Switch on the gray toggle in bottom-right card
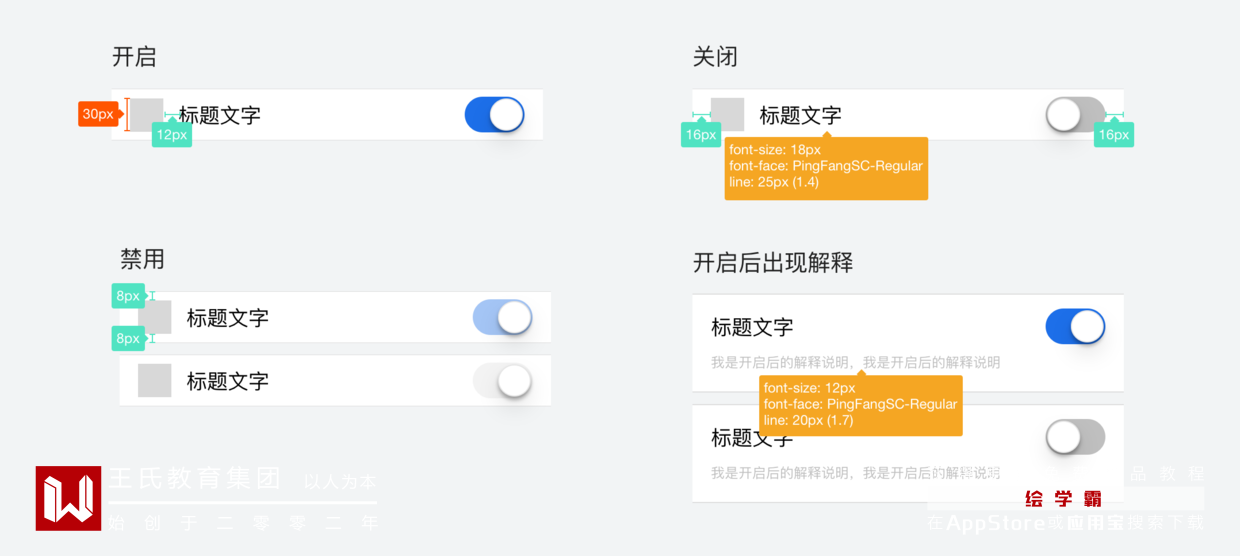Screen dimensions: 1240x556 pos(1075,437)
